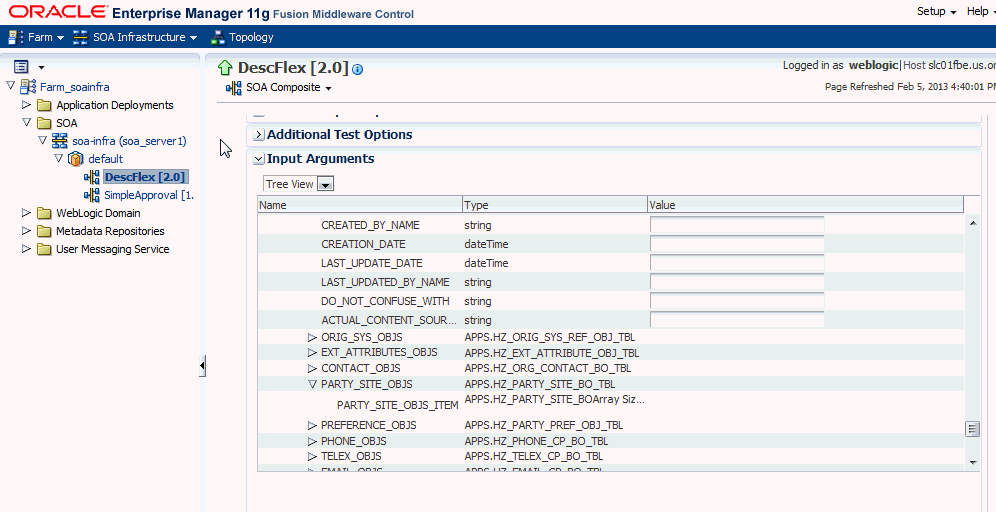Image resolution: width=996 pixels, height=512 pixels.
Task: Click the table vertical scrollbar thumb
Action: coord(972,429)
